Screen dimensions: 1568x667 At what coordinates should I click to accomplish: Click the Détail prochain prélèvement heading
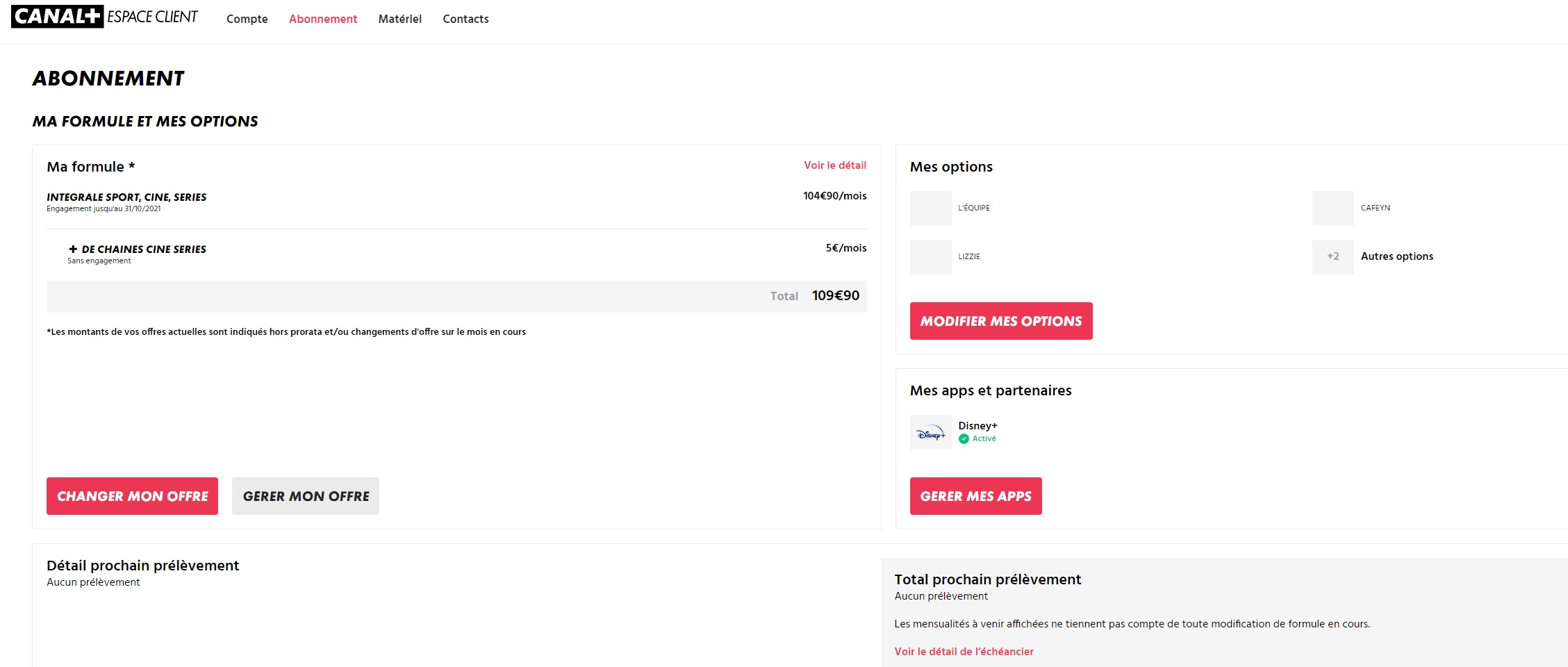(x=142, y=566)
